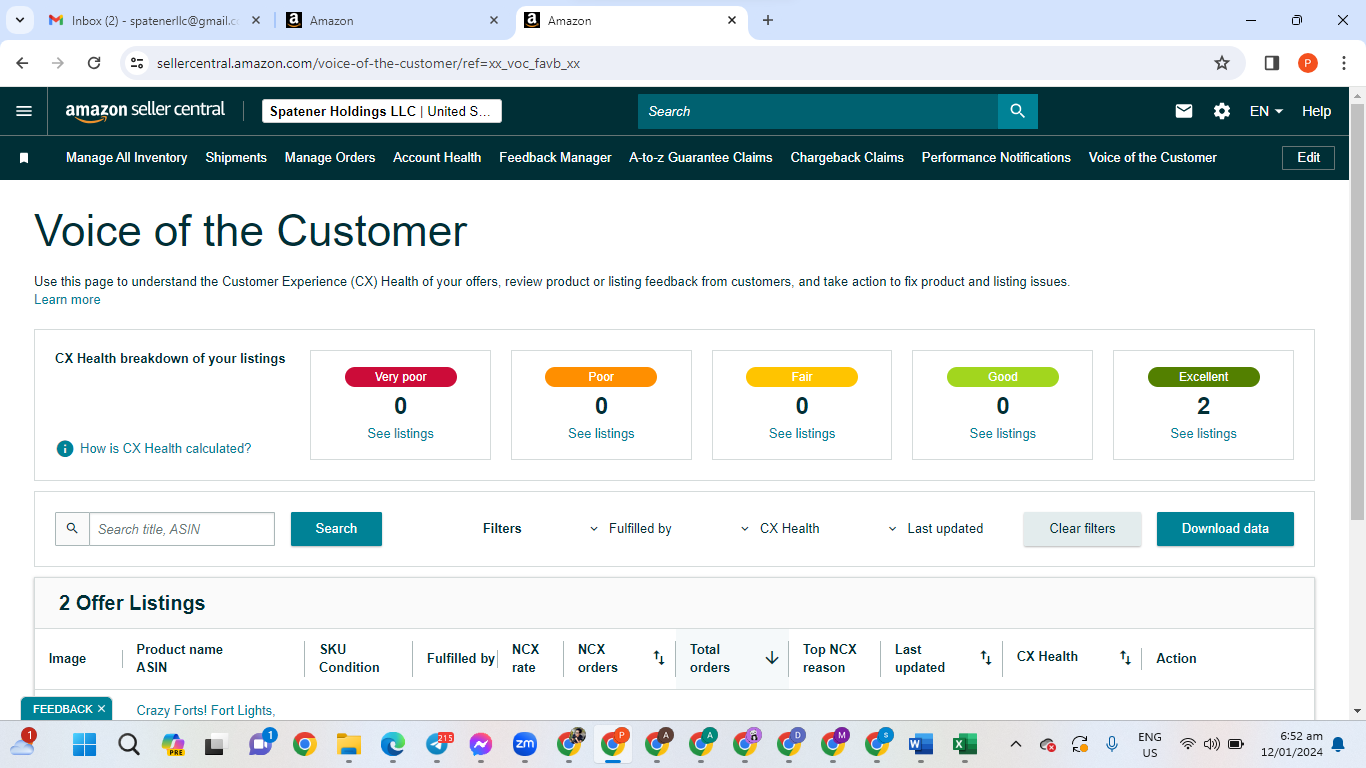Bookmark this page with the star icon
The image size is (1366, 768).
click(x=1222, y=63)
